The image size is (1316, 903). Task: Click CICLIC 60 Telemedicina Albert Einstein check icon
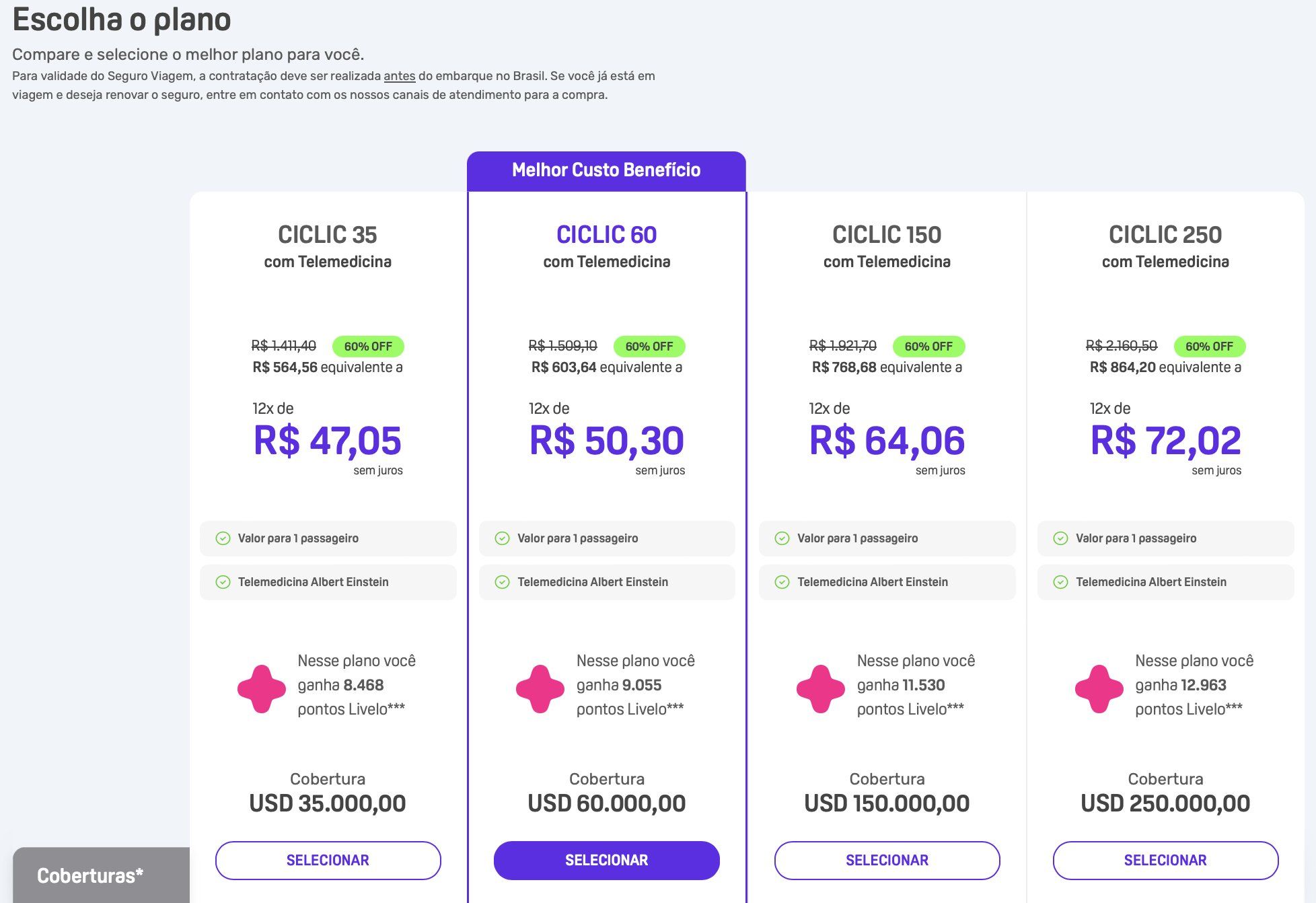(502, 582)
